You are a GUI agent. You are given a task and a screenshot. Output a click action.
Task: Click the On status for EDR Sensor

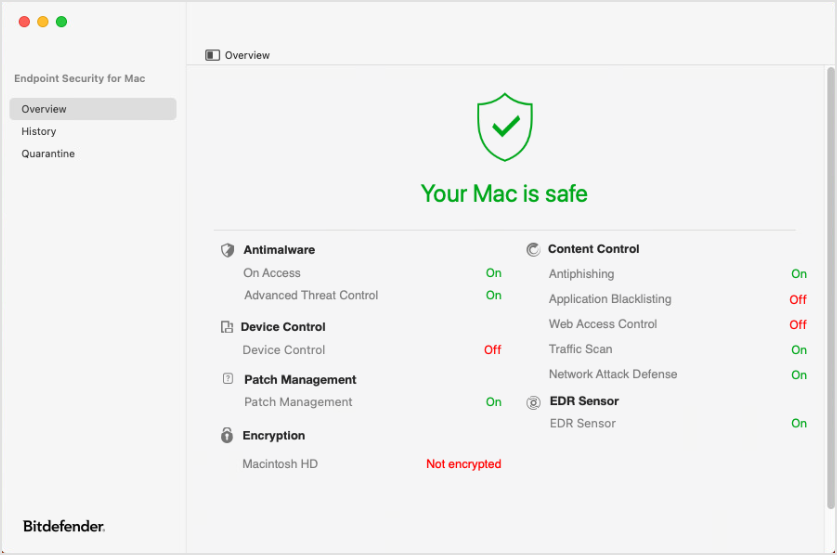799,423
